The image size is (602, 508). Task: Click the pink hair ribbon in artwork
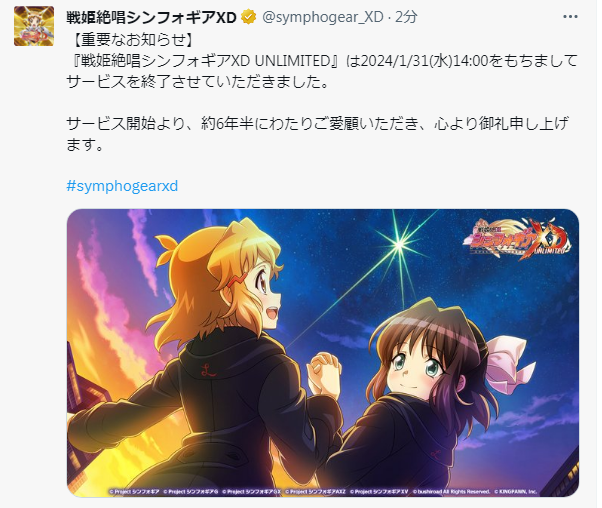point(507,363)
